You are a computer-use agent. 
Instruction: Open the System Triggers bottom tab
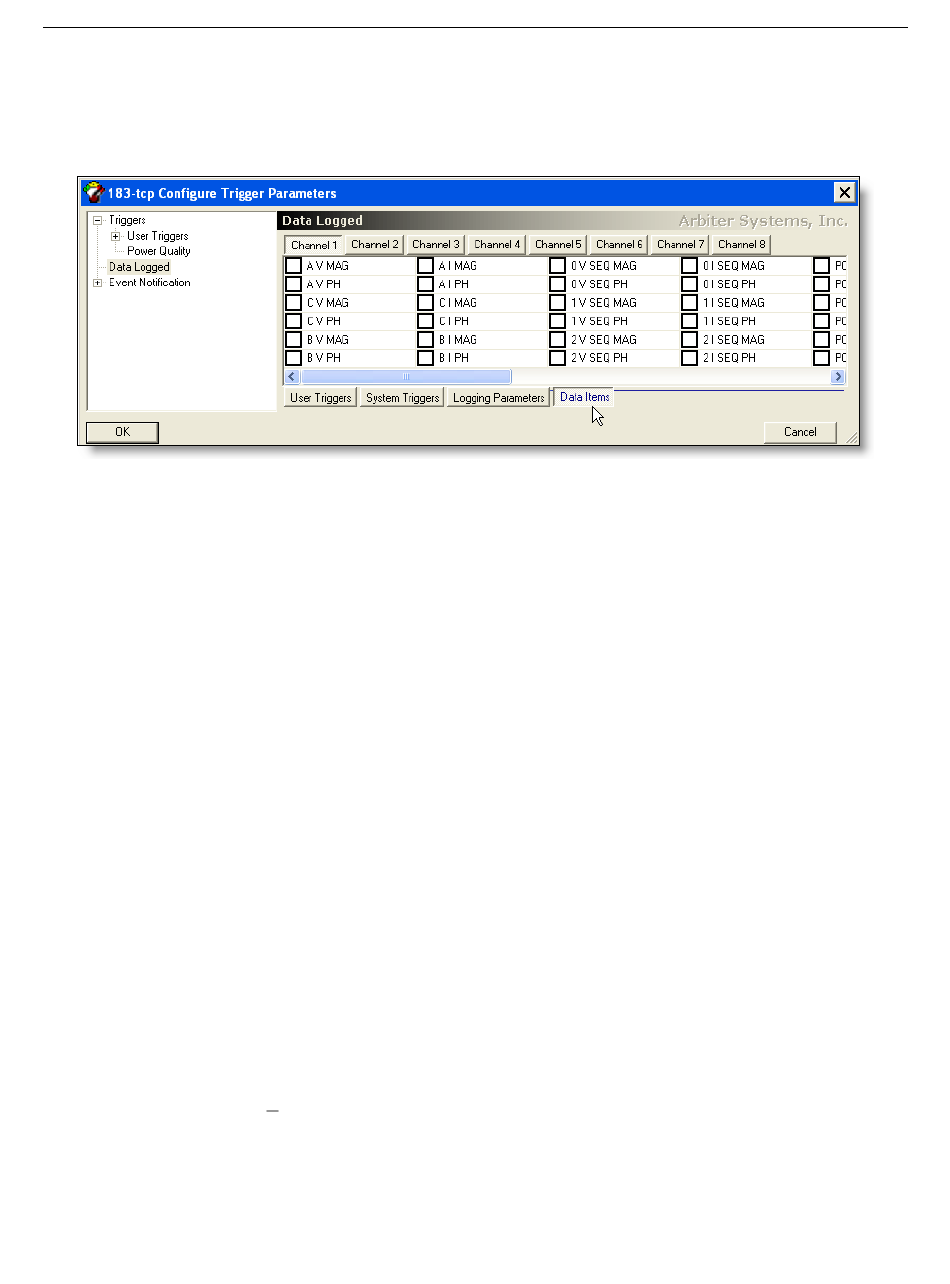[x=402, y=398]
